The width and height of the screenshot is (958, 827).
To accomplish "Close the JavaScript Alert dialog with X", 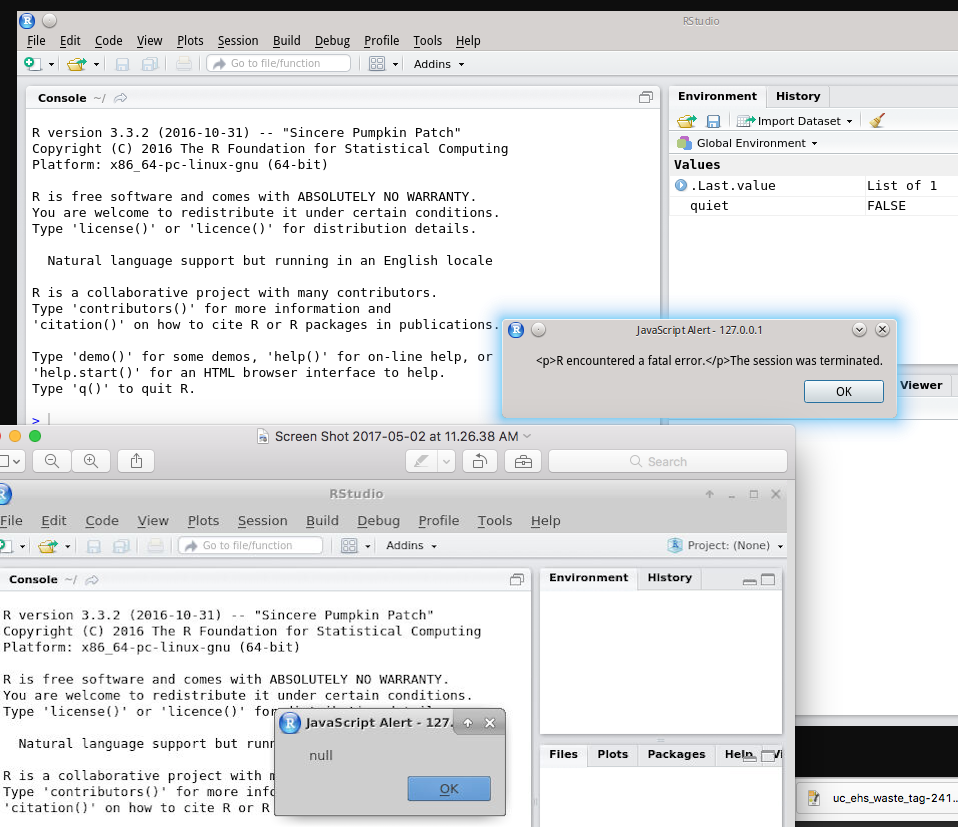I will click(882, 330).
